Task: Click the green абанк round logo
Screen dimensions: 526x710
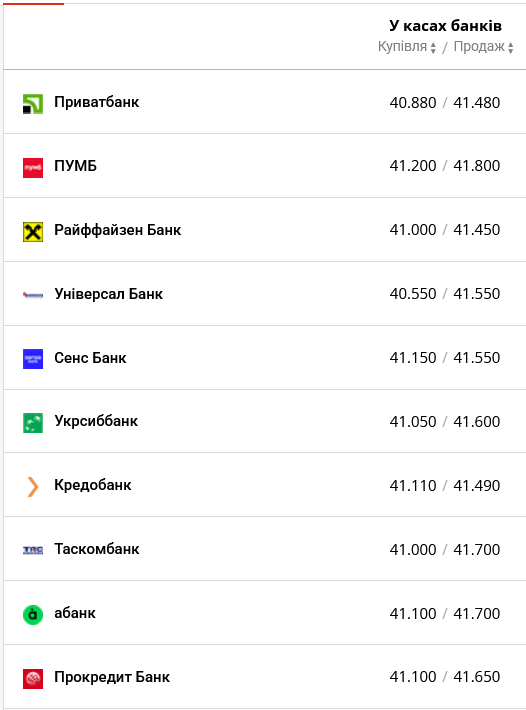Action: tap(33, 615)
